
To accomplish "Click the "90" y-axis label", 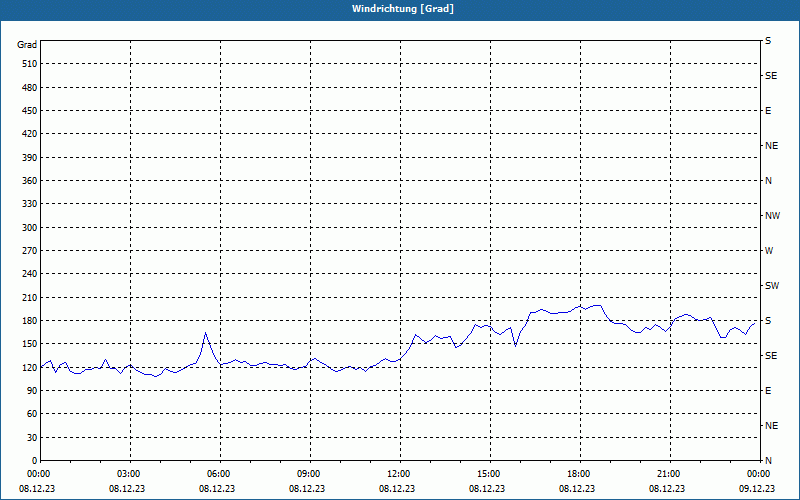I will point(32,391).
